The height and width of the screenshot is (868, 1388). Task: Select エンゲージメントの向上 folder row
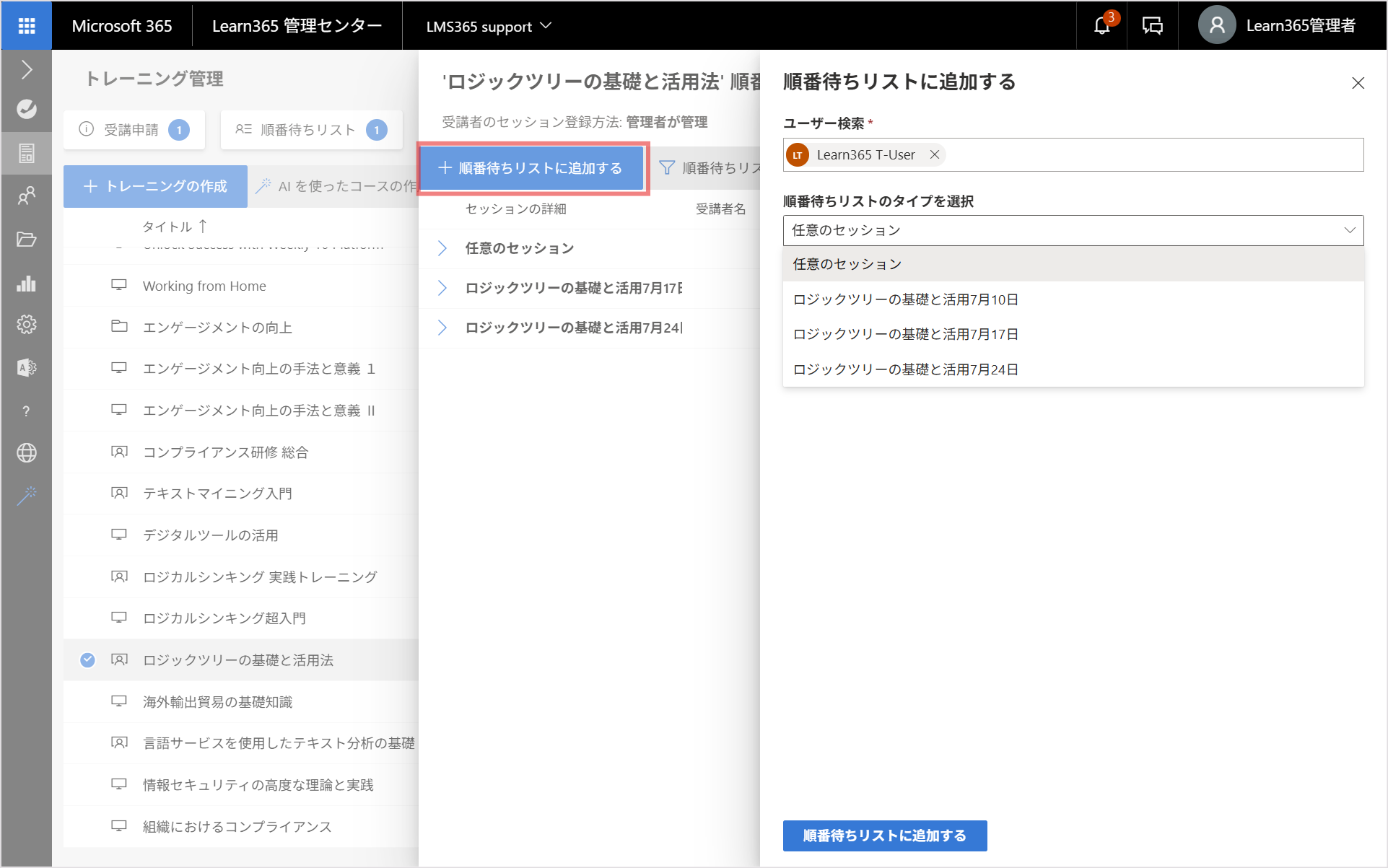click(x=241, y=328)
